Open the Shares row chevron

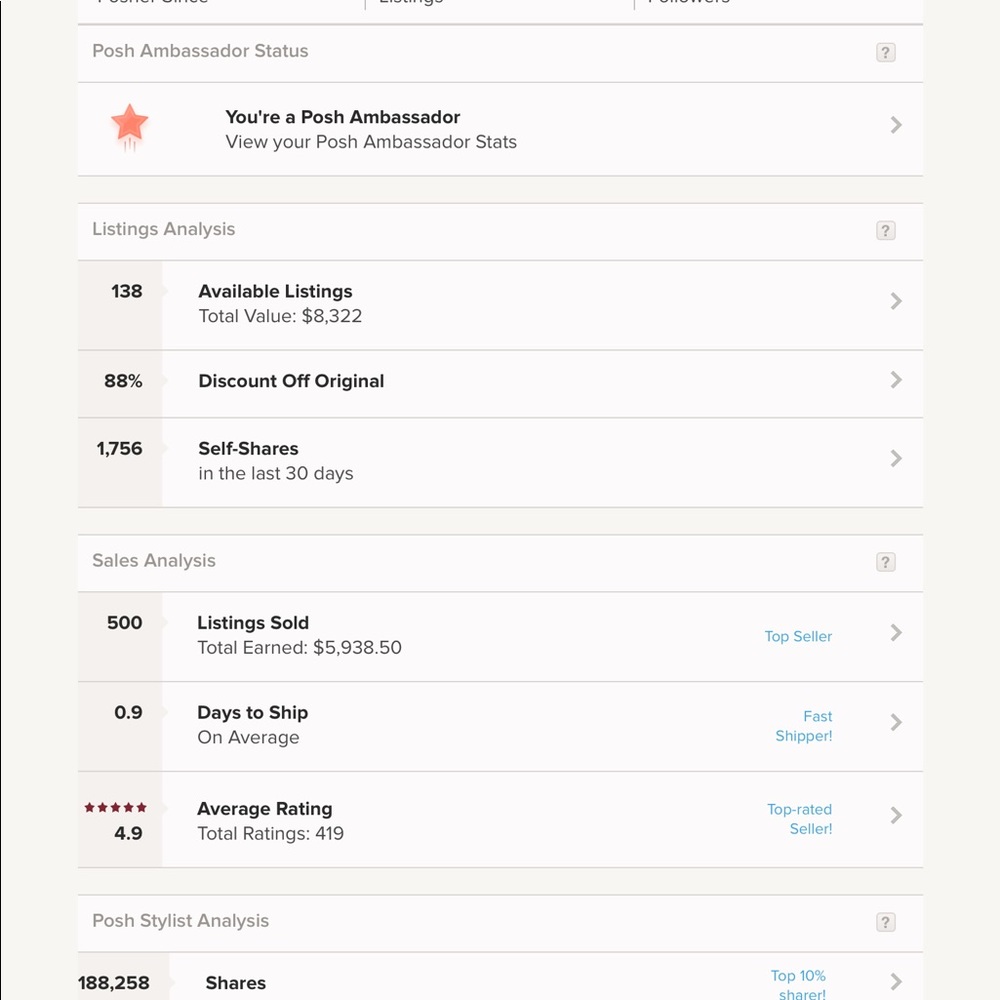[896, 982]
